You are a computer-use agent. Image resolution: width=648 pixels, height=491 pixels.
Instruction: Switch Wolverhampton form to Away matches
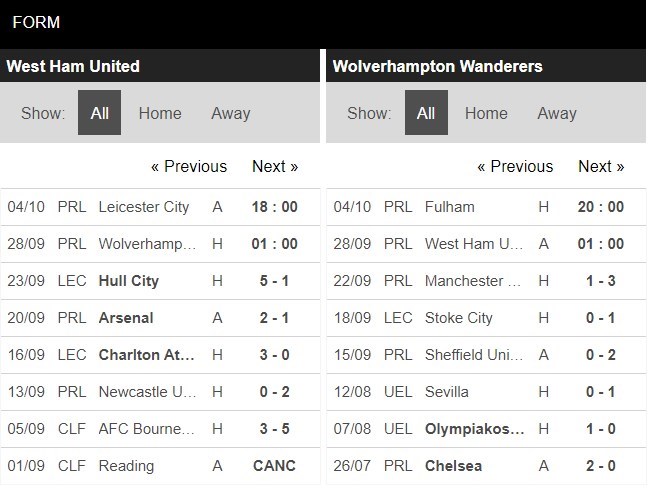(x=557, y=113)
